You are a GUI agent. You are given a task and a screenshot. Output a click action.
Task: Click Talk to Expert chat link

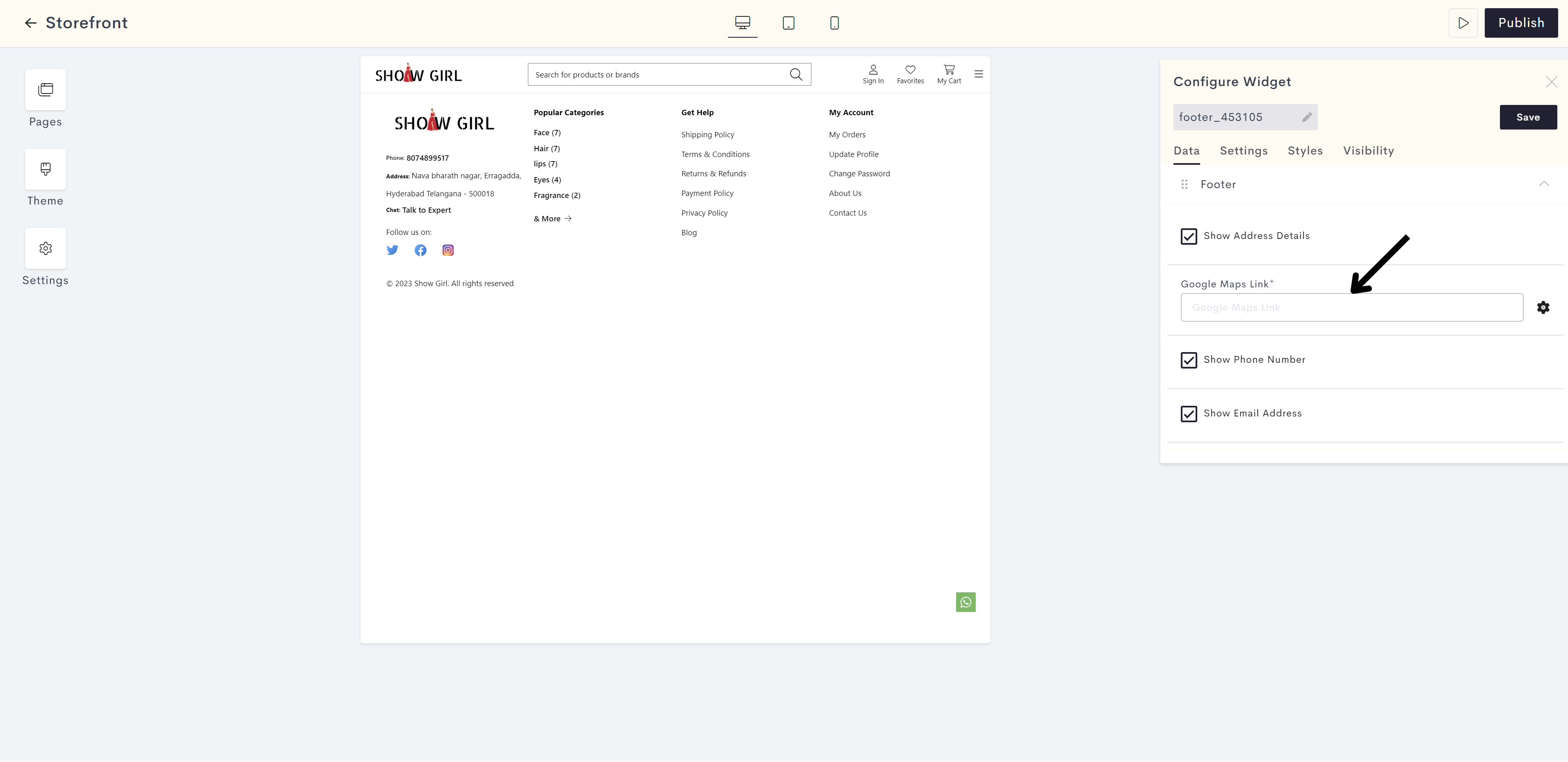[x=427, y=210]
